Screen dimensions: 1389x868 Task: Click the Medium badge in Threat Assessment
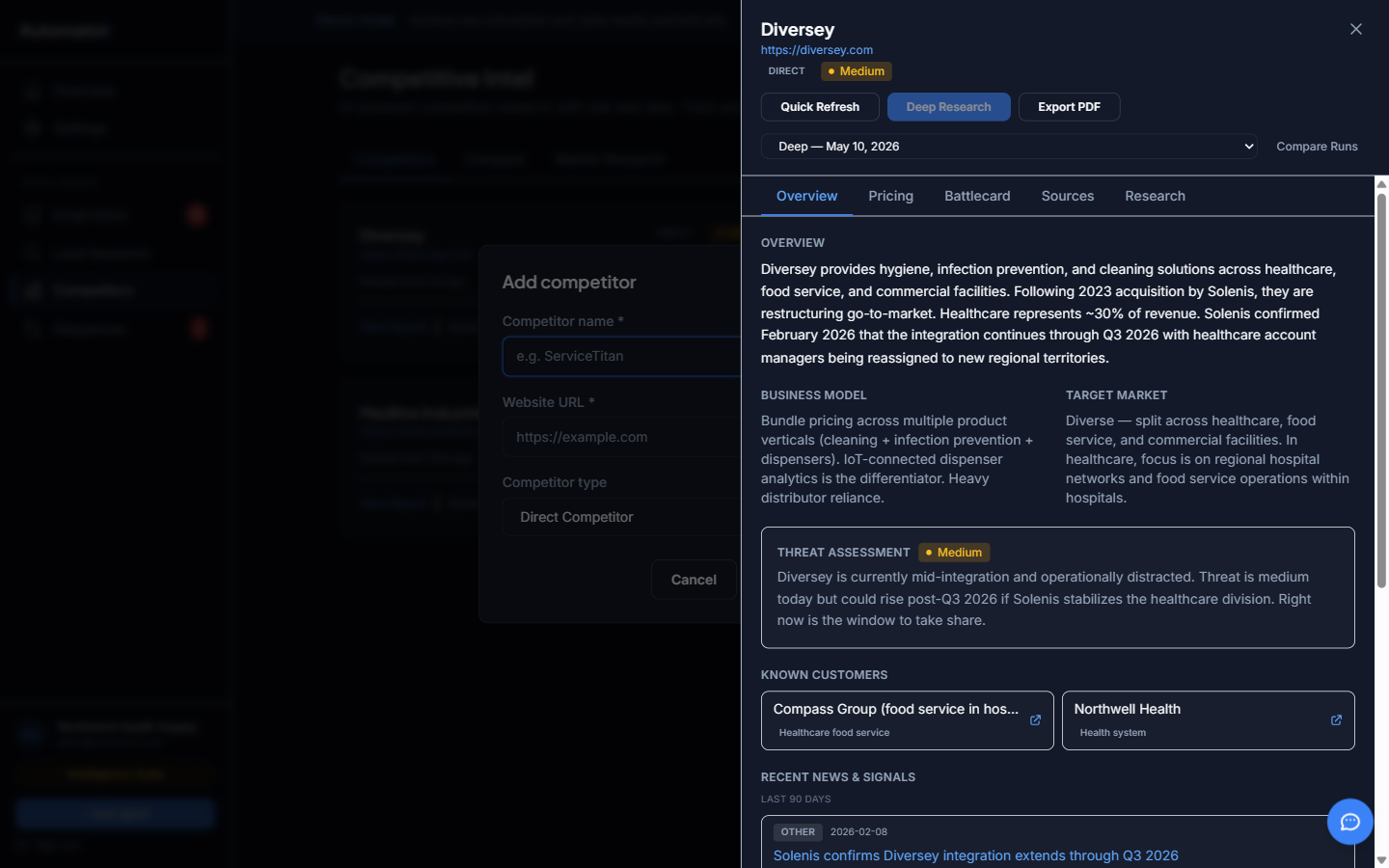tap(954, 553)
